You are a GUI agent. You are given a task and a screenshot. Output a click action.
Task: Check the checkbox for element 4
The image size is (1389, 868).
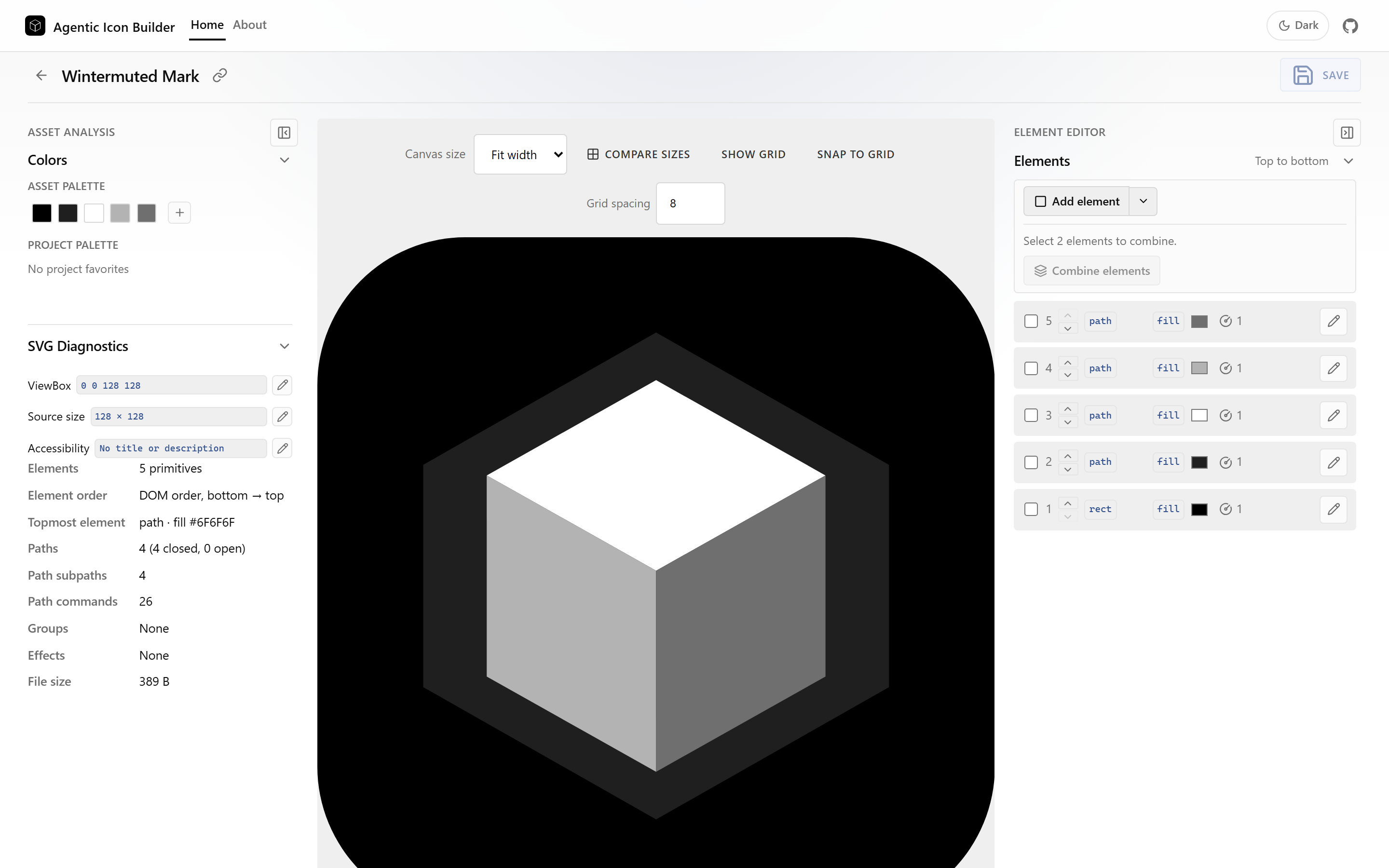(x=1031, y=368)
